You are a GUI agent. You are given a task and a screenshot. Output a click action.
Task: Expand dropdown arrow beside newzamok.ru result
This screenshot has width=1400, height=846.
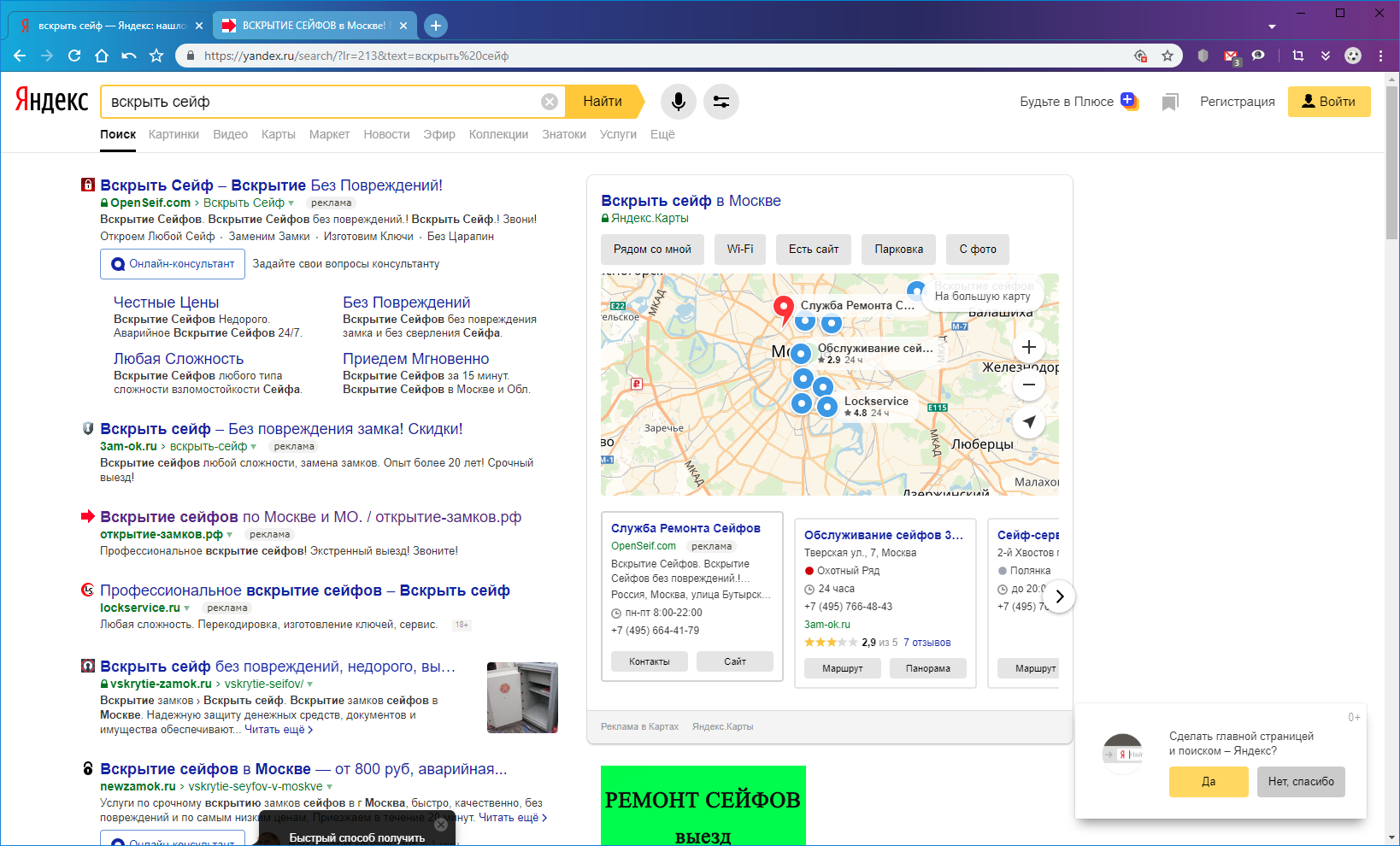[330, 787]
